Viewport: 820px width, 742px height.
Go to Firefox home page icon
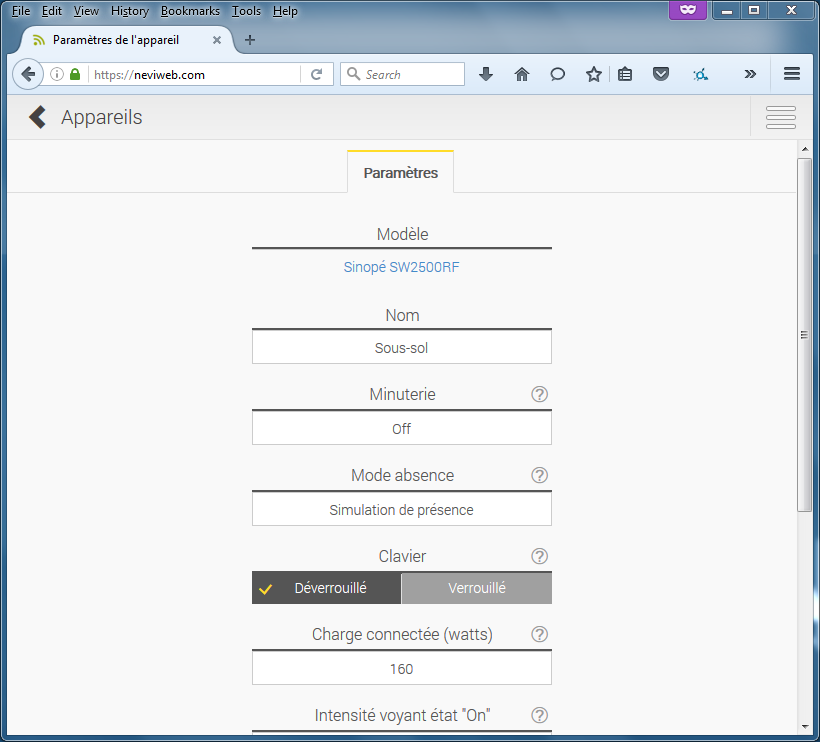[522, 74]
